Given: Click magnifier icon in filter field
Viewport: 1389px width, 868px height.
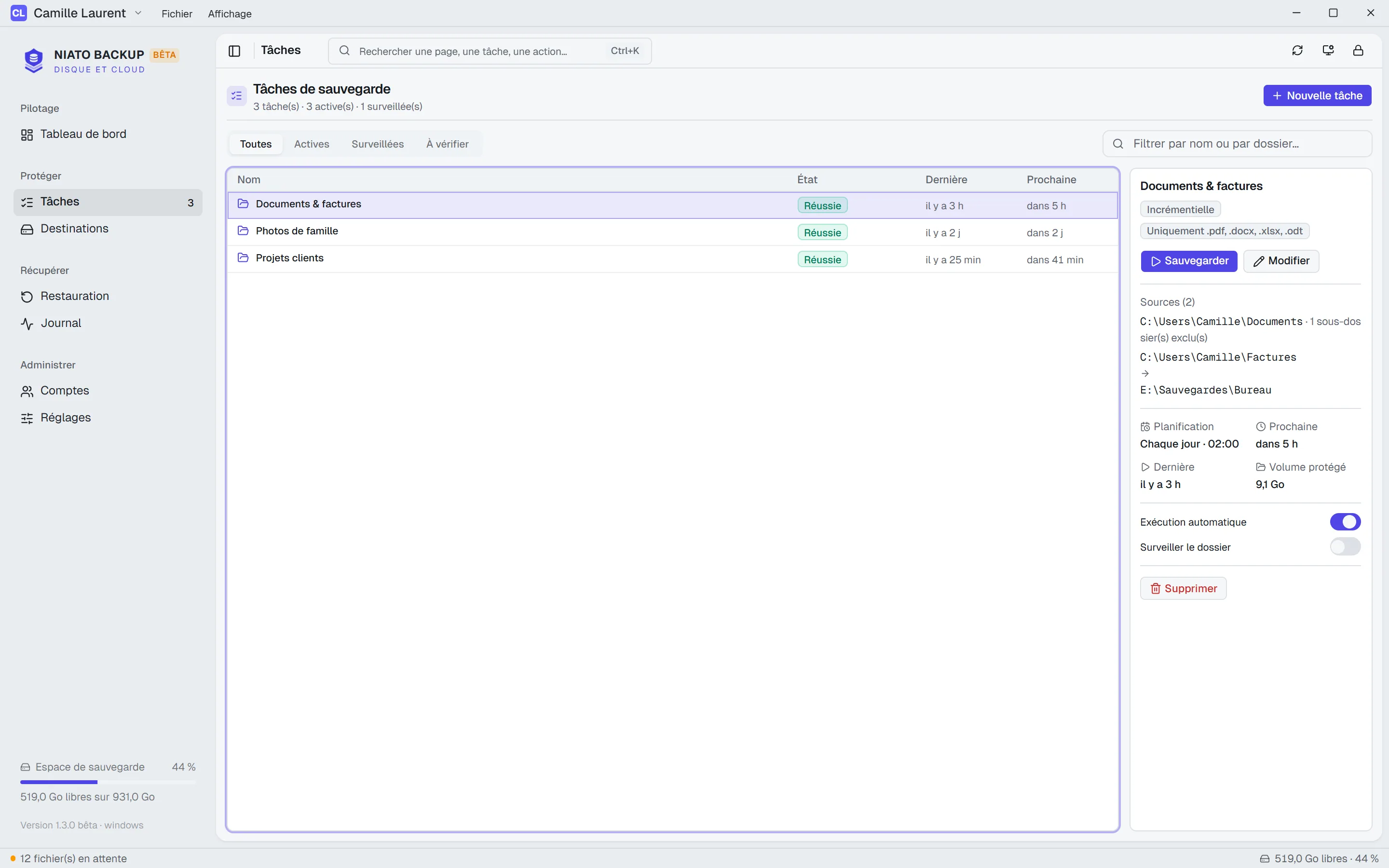Looking at the screenshot, I should pyautogui.click(x=1118, y=144).
